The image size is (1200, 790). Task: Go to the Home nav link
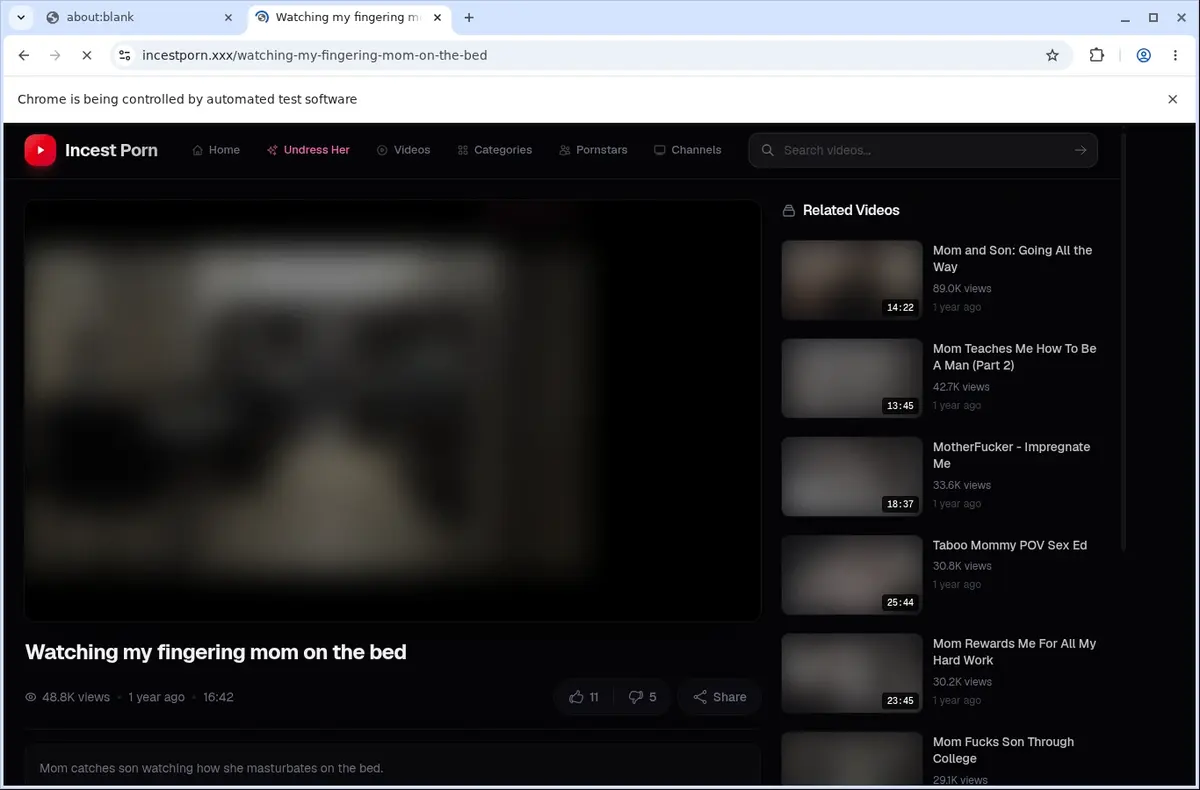(216, 150)
